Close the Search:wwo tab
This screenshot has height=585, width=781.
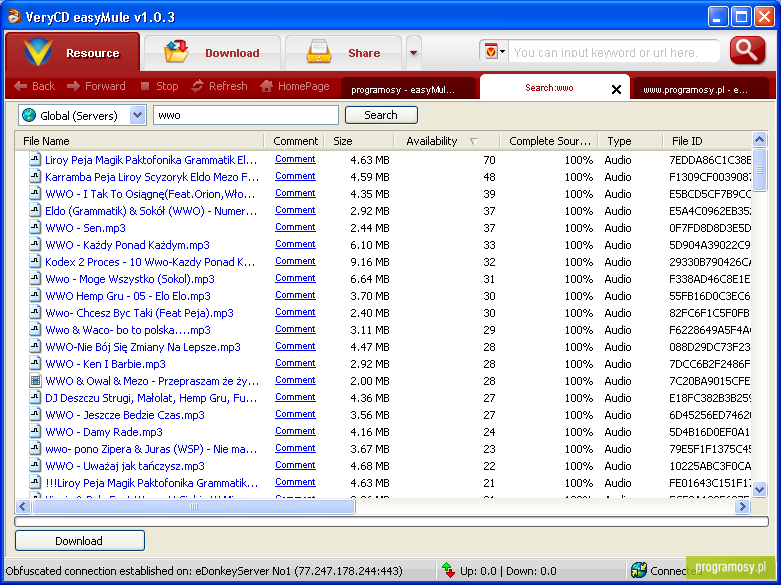pyautogui.click(x=616, y=89)
